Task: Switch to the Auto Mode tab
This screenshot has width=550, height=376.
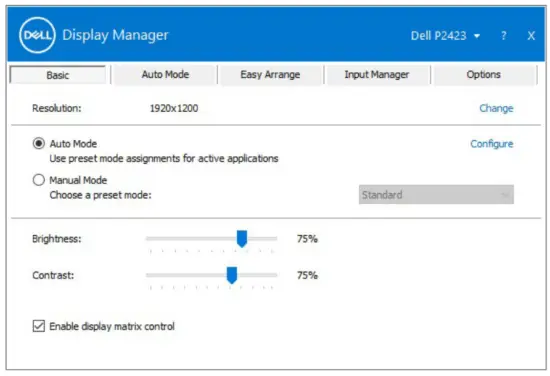Action: coord(165,74)
